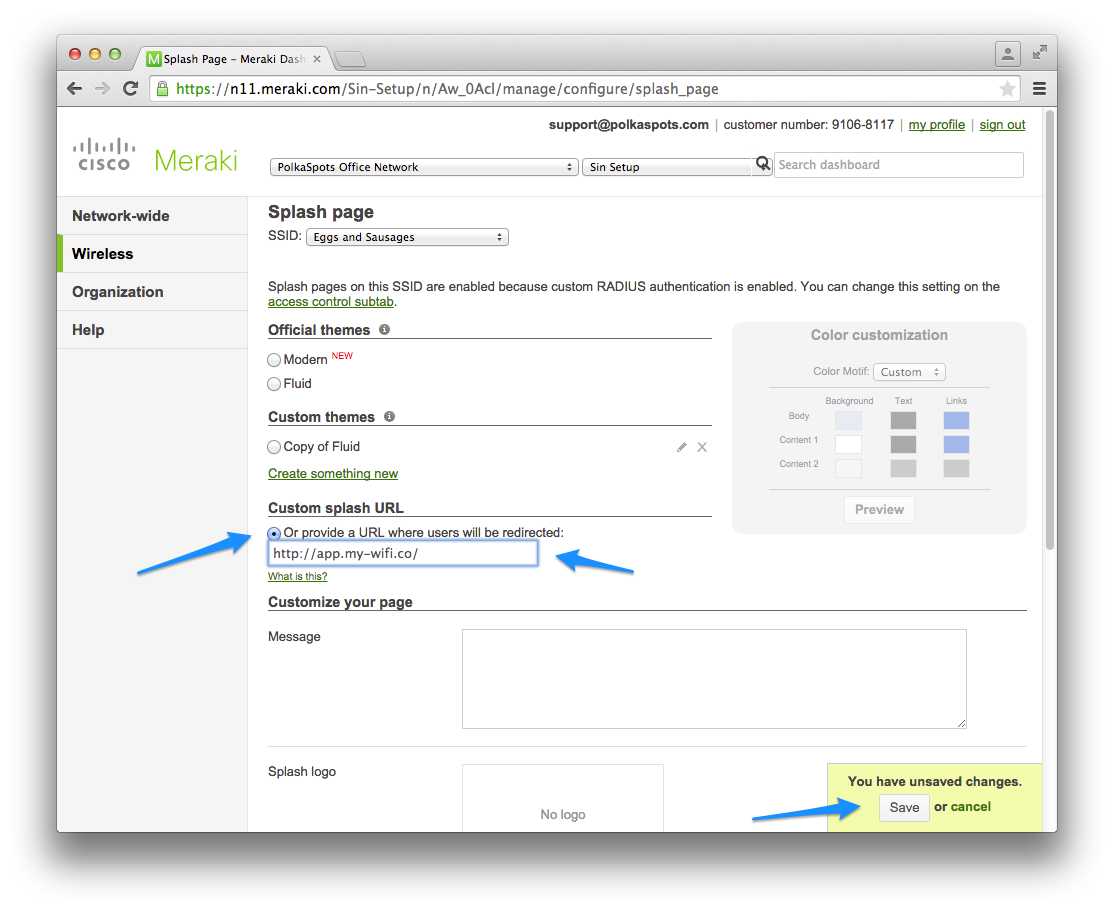Toggle fullscreen with the expand arrows icon
1114x911 pixels.
pos(1040,52)
